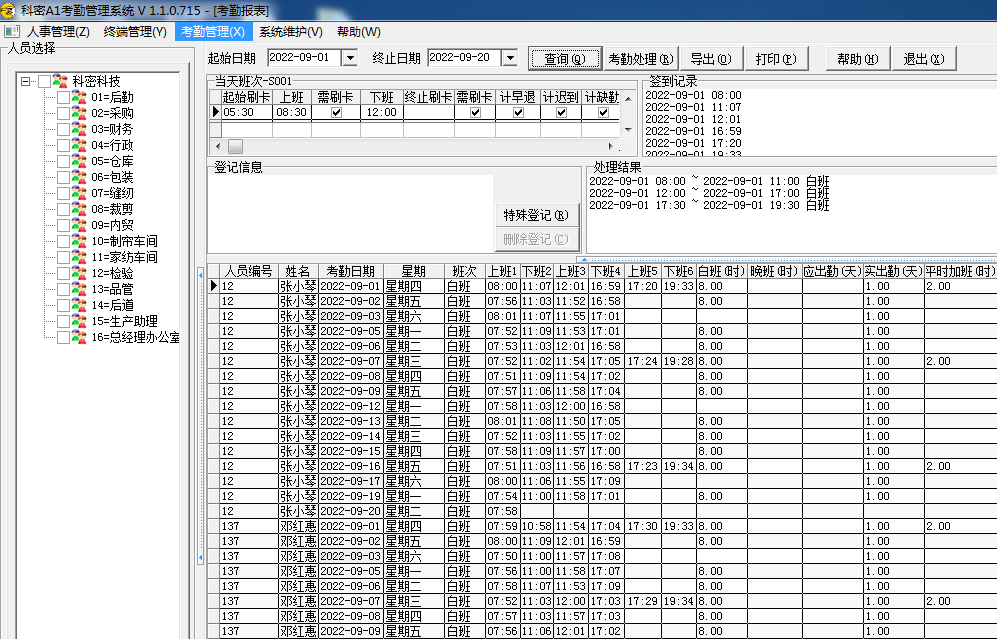The image size is (997, 639).
Task: Select tree item 15=生产助理
Action: (124, 321)
